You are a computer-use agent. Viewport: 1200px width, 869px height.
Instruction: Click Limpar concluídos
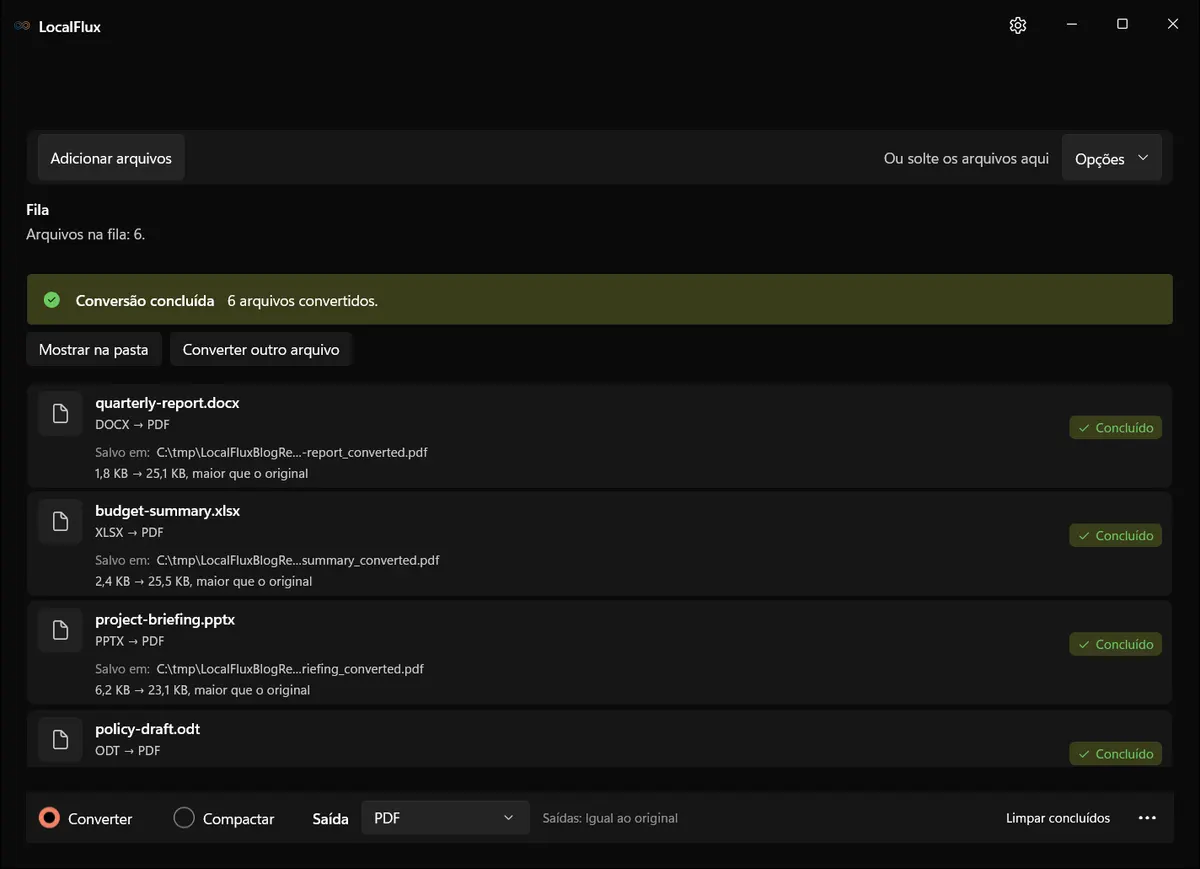(1058, 818)
